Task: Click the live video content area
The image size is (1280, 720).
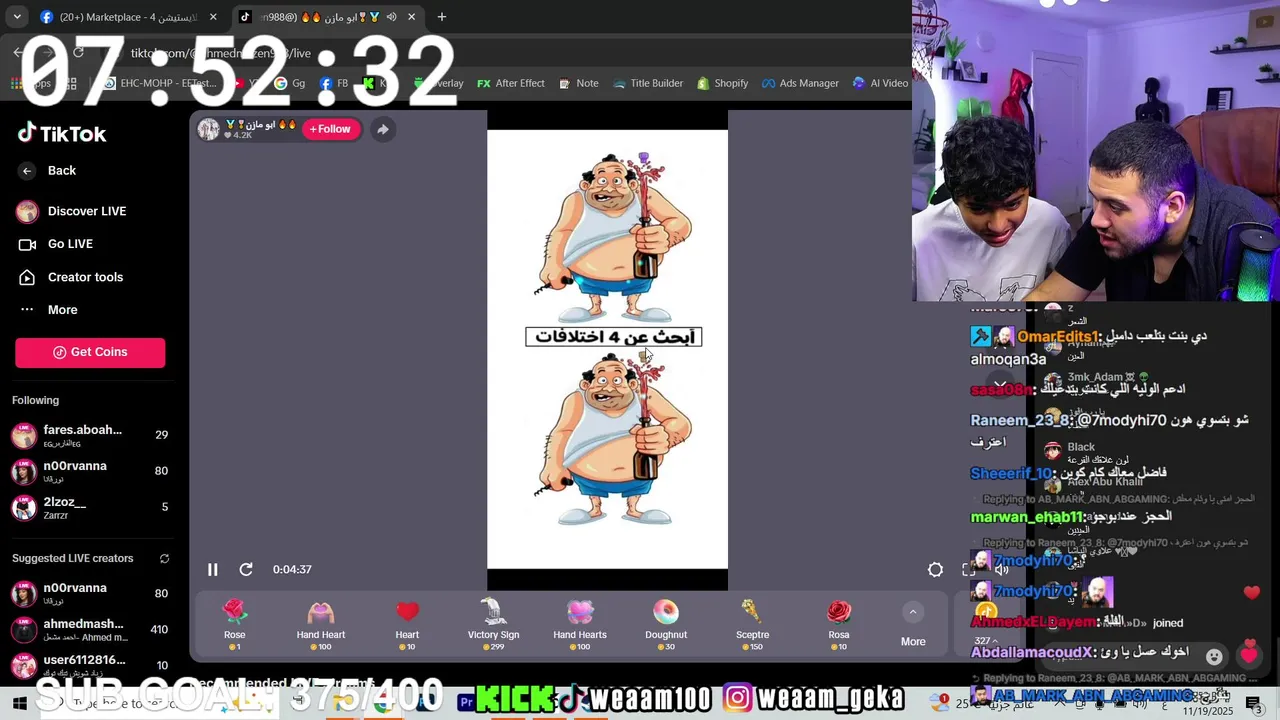Action: pyautogui.click(x=607, y=349)
